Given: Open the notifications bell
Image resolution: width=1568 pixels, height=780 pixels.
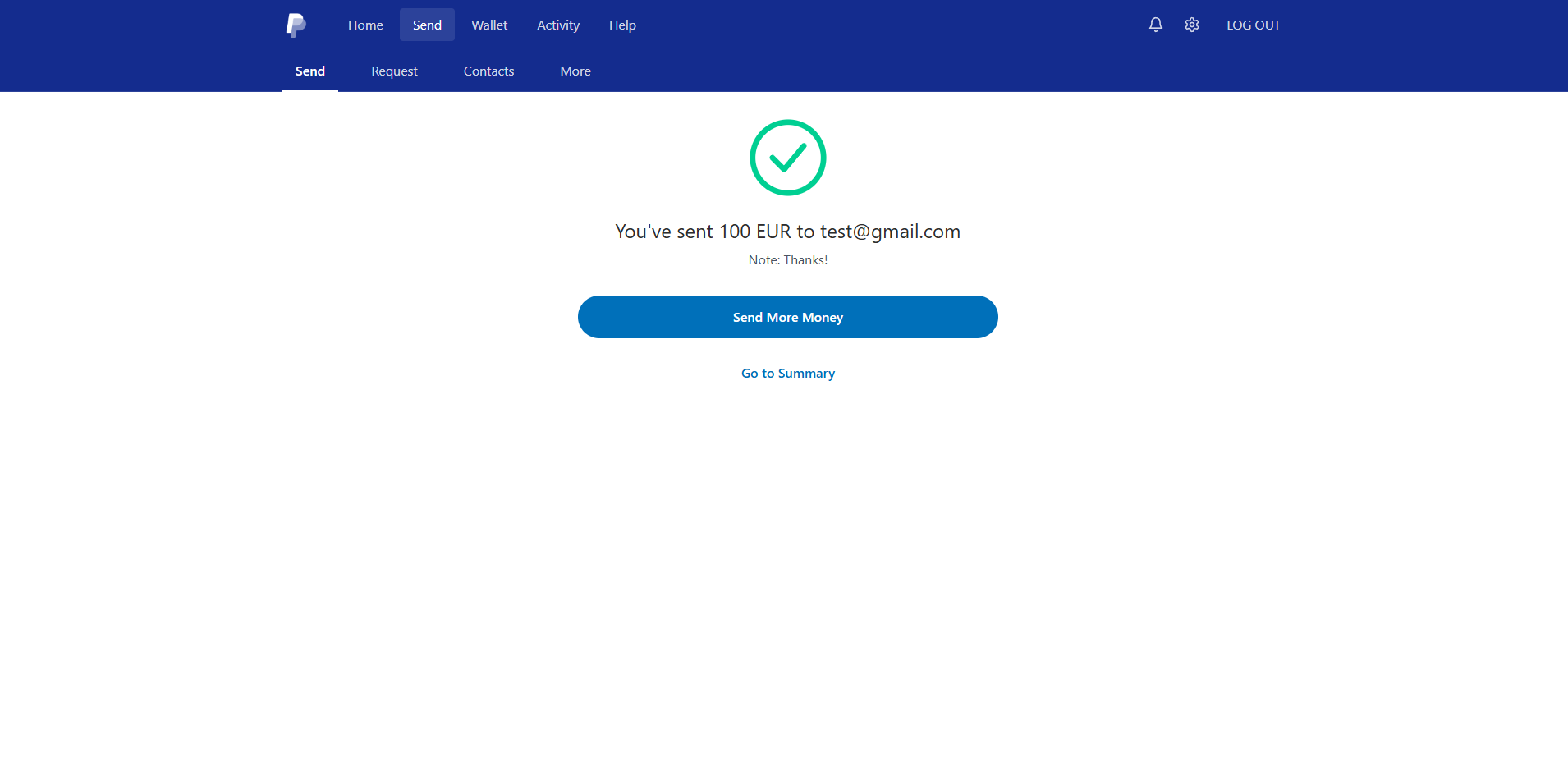Looking at the screenshot, I should (1155, 25).
